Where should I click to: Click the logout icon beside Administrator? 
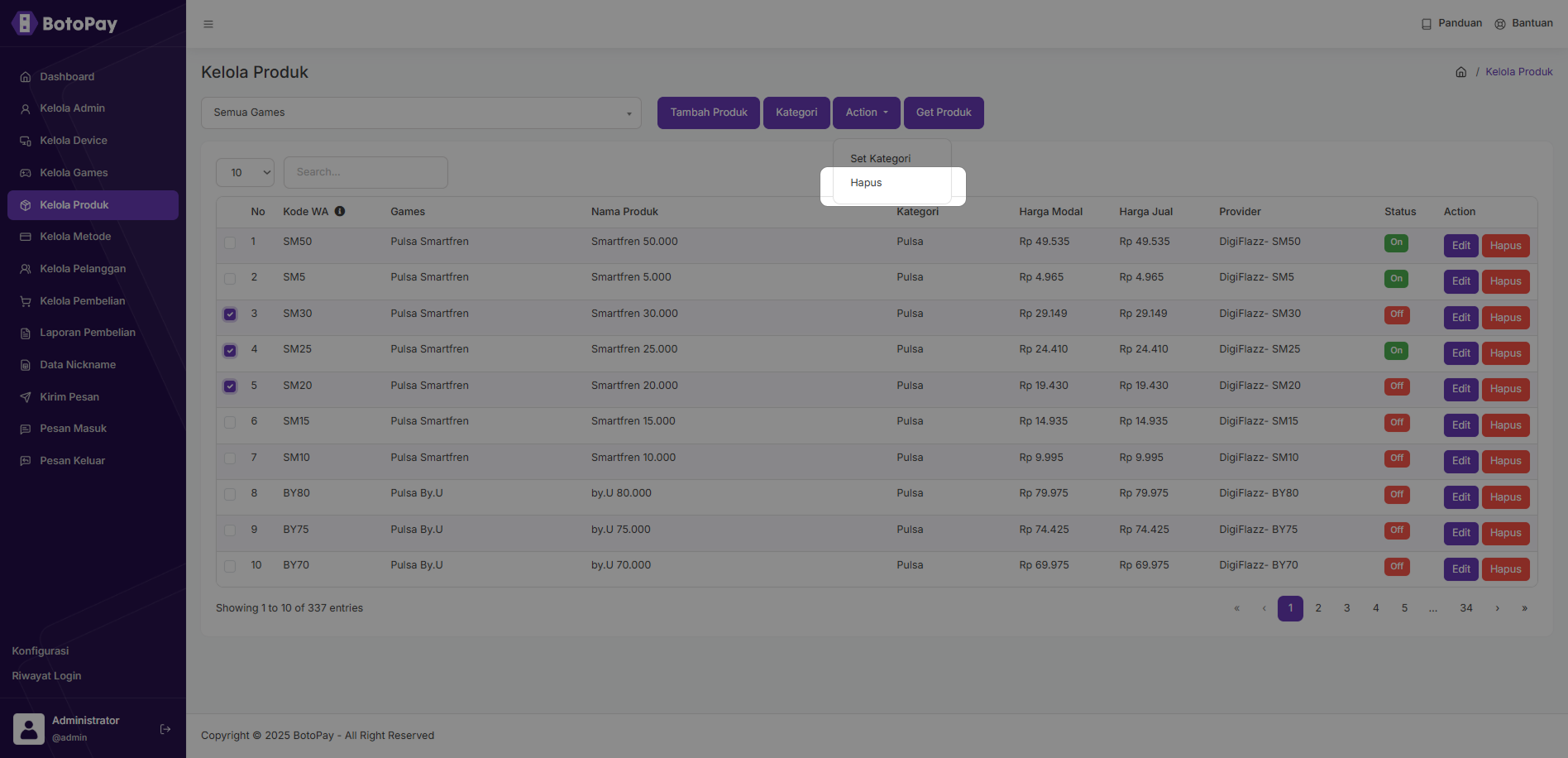165,729
